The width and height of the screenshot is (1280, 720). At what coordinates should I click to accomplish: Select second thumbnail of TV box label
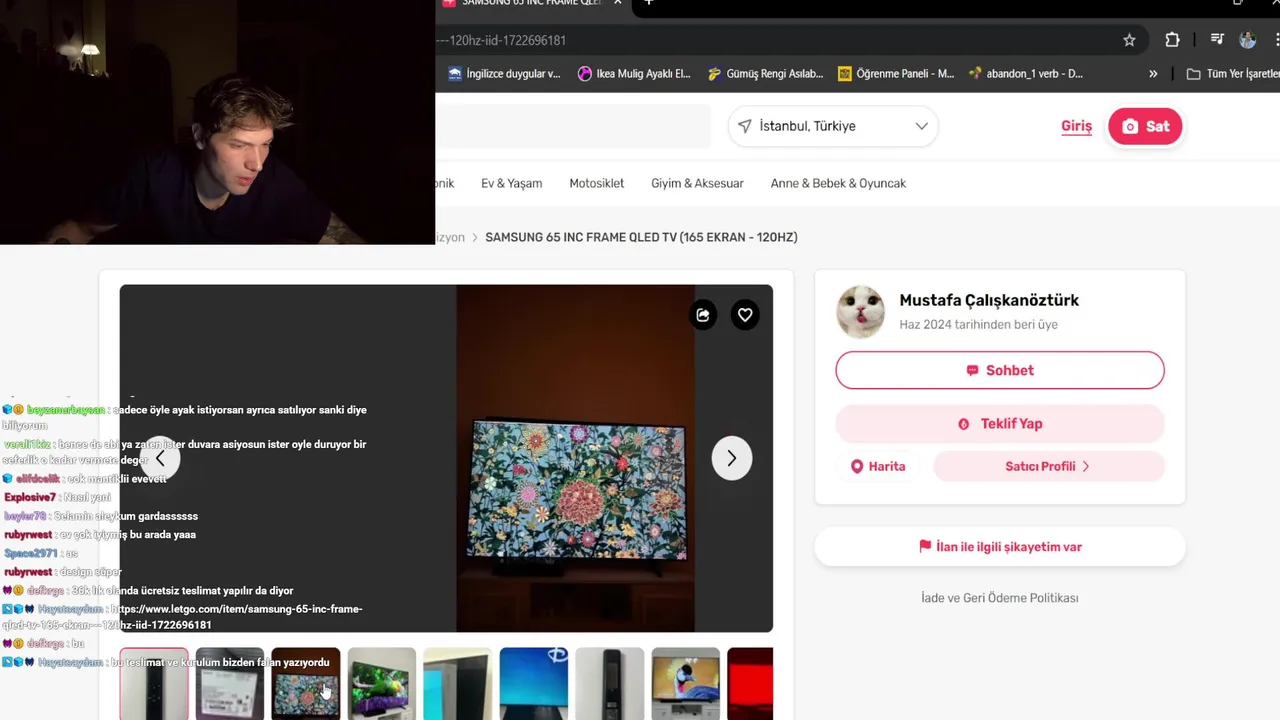[230, 684]
